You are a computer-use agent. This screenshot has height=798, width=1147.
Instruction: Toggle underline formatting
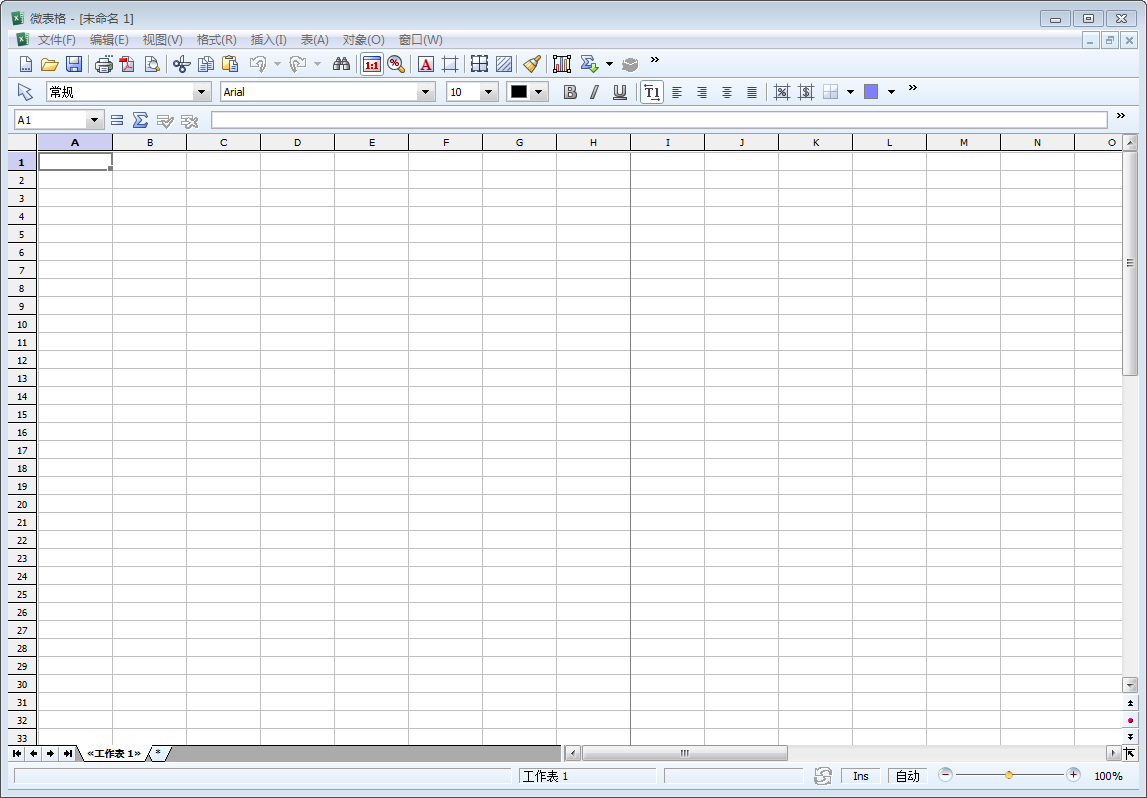pos(619,92)
